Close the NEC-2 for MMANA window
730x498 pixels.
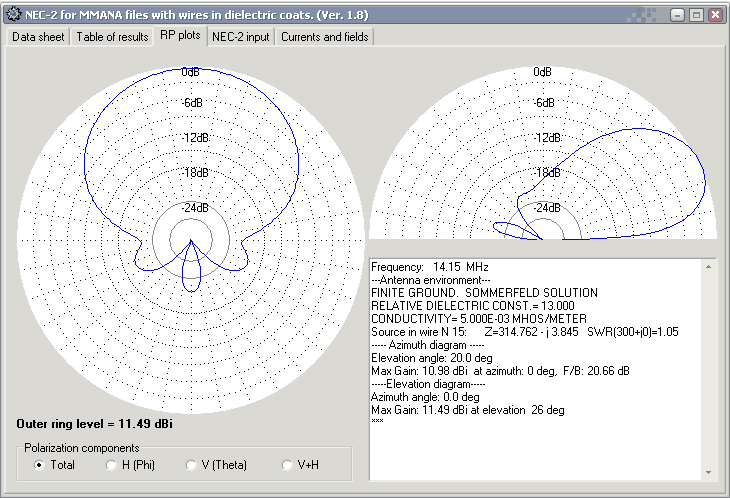(x=714, y=15)
